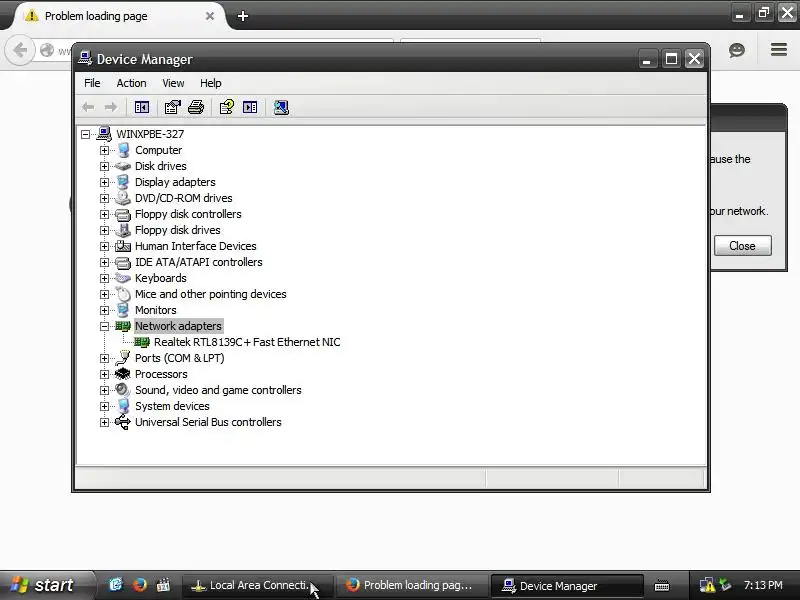Viewport: 800px width, 600px height.
Task: Click the Forward arrow in Device Manager toolbar
Action: [111, 107]
